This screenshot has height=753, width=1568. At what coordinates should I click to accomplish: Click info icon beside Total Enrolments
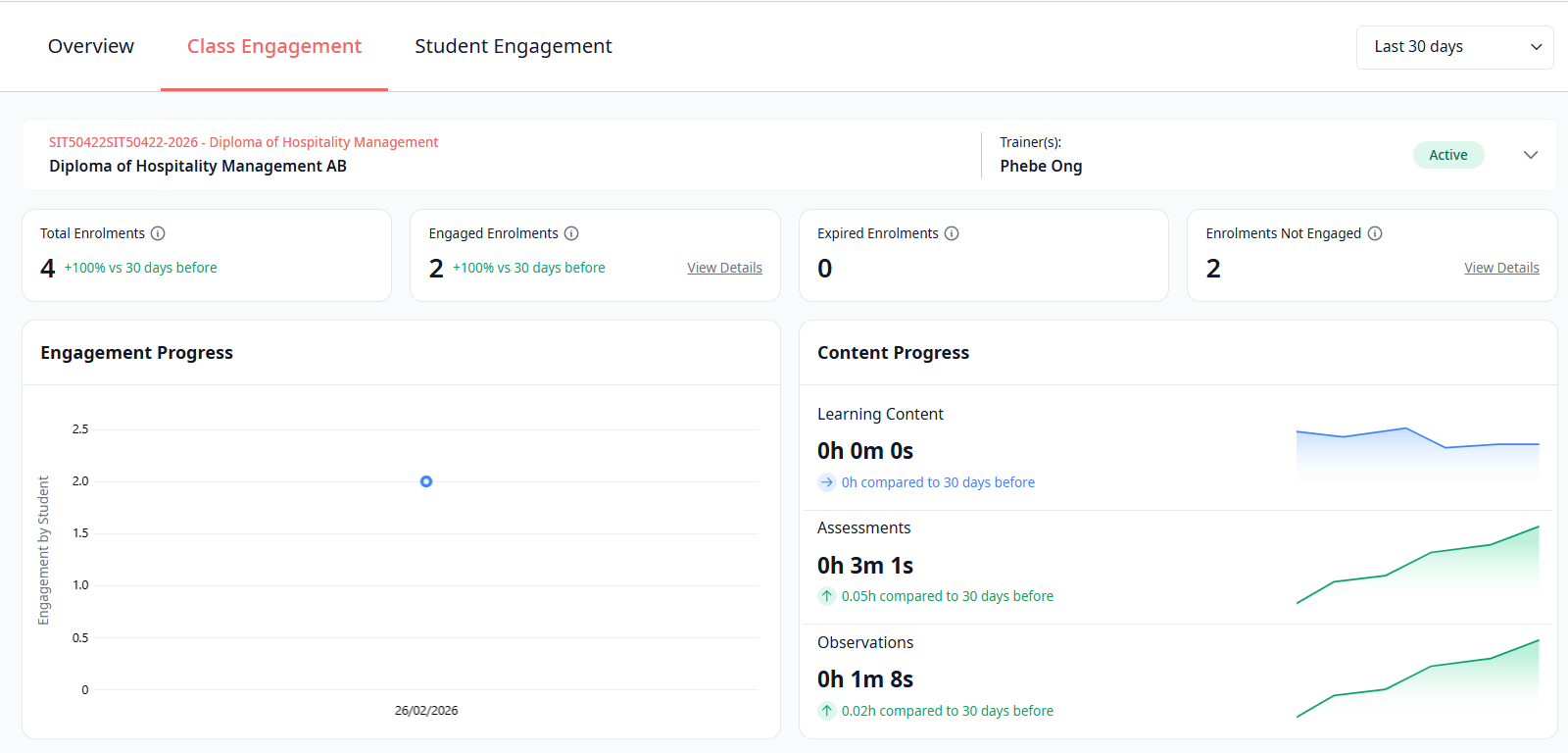pos(158,233)
